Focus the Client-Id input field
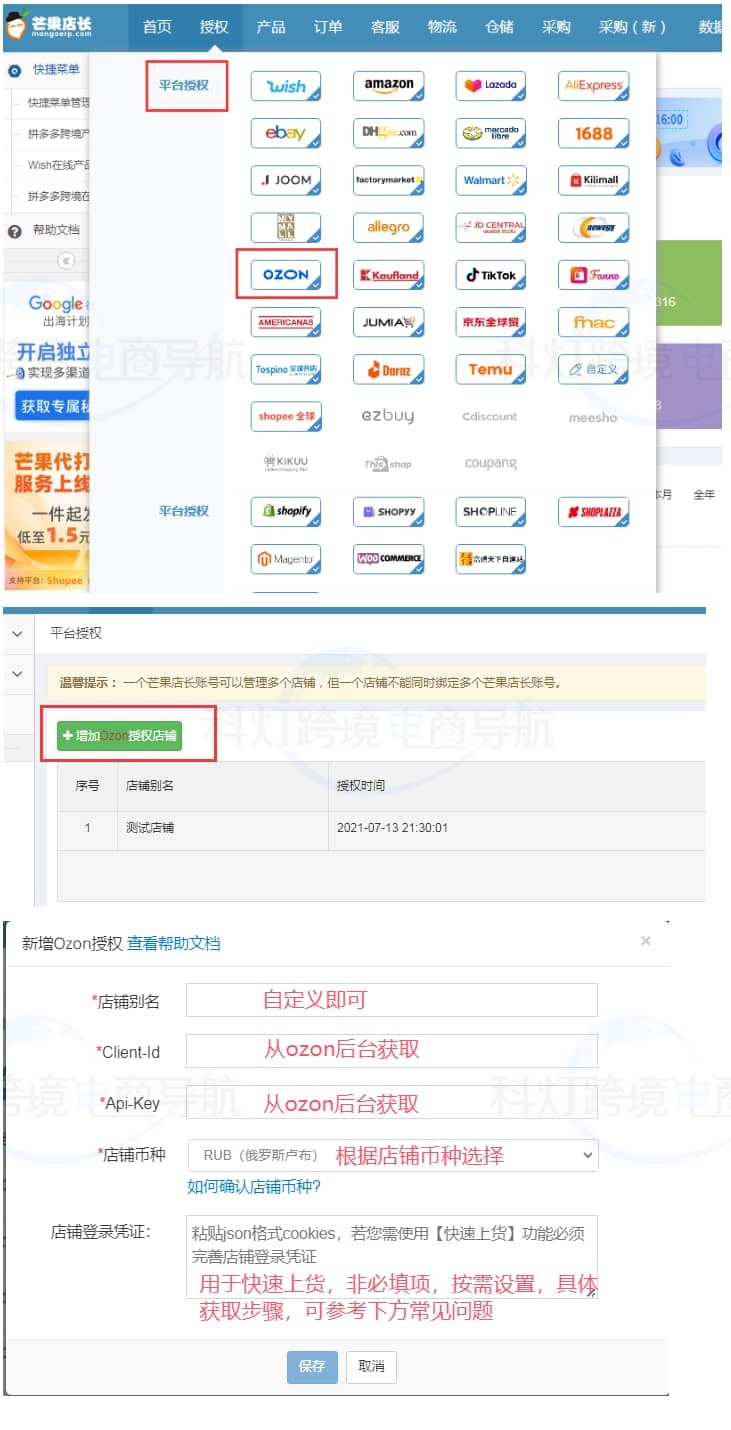The image size is (731, 1430). tap(392, 1050)
